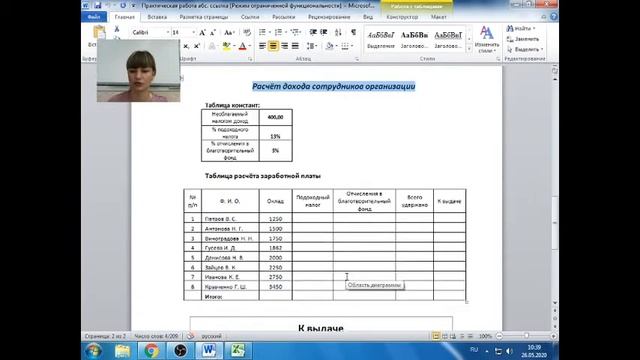Select print layout view icon

click(436, 336)
